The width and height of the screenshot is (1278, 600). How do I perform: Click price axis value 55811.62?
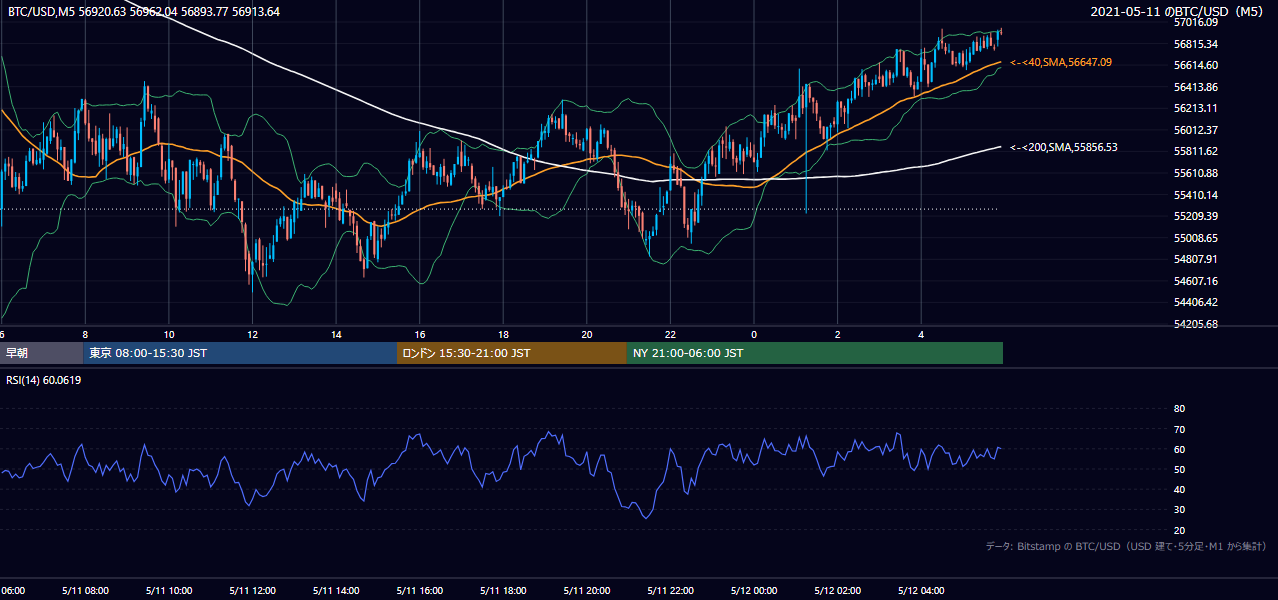tap(1195, 151)
